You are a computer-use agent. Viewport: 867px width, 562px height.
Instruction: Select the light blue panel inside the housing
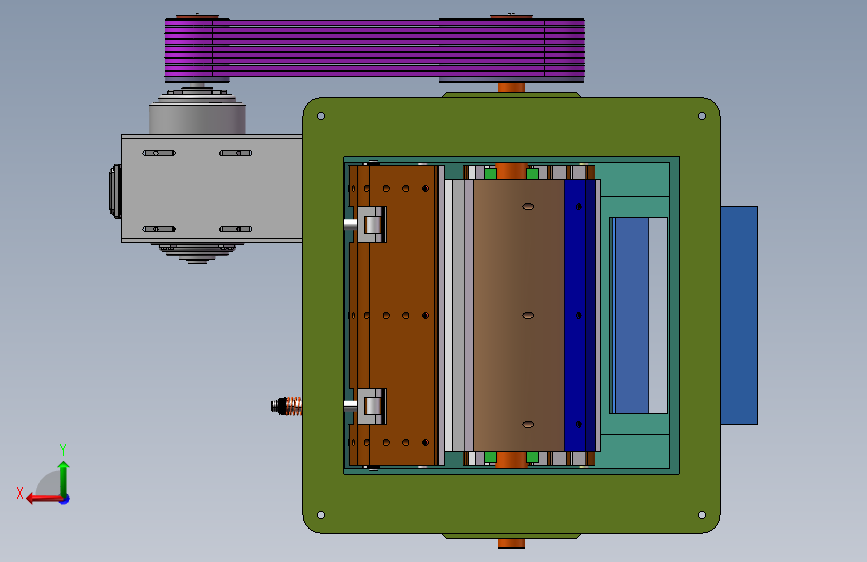tap(631, 315)
